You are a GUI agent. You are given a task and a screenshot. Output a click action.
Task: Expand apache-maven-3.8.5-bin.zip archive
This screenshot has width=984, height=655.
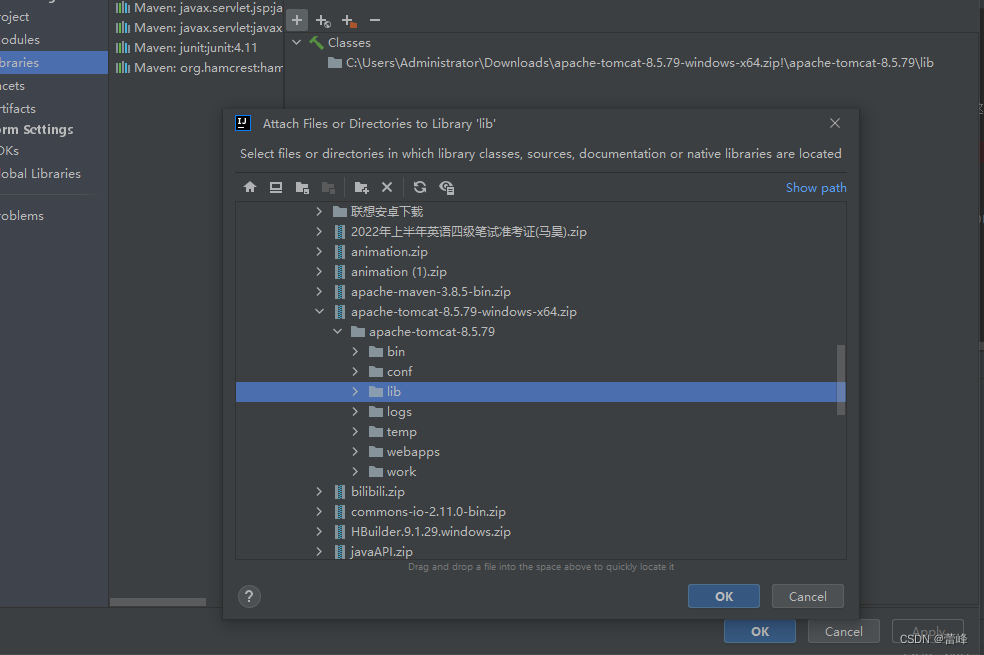point(319,292)
